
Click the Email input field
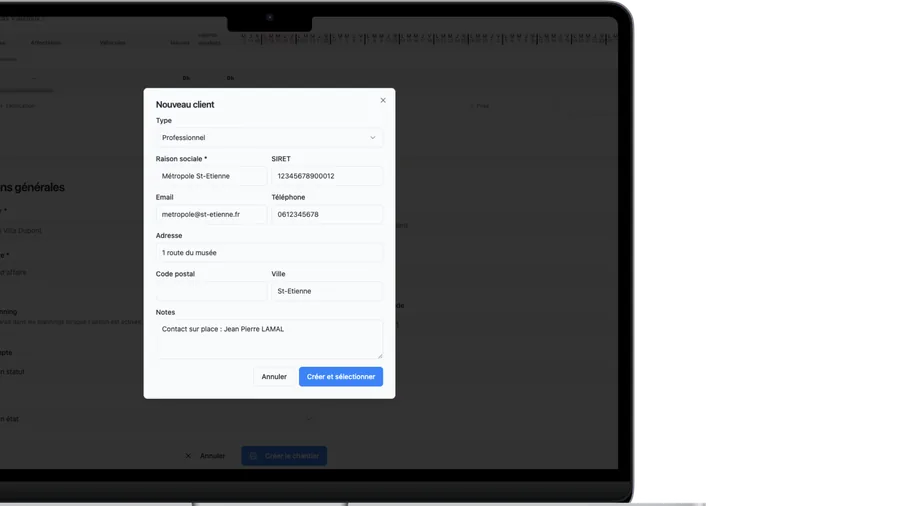pyautogui.click(x=211, y=215)
